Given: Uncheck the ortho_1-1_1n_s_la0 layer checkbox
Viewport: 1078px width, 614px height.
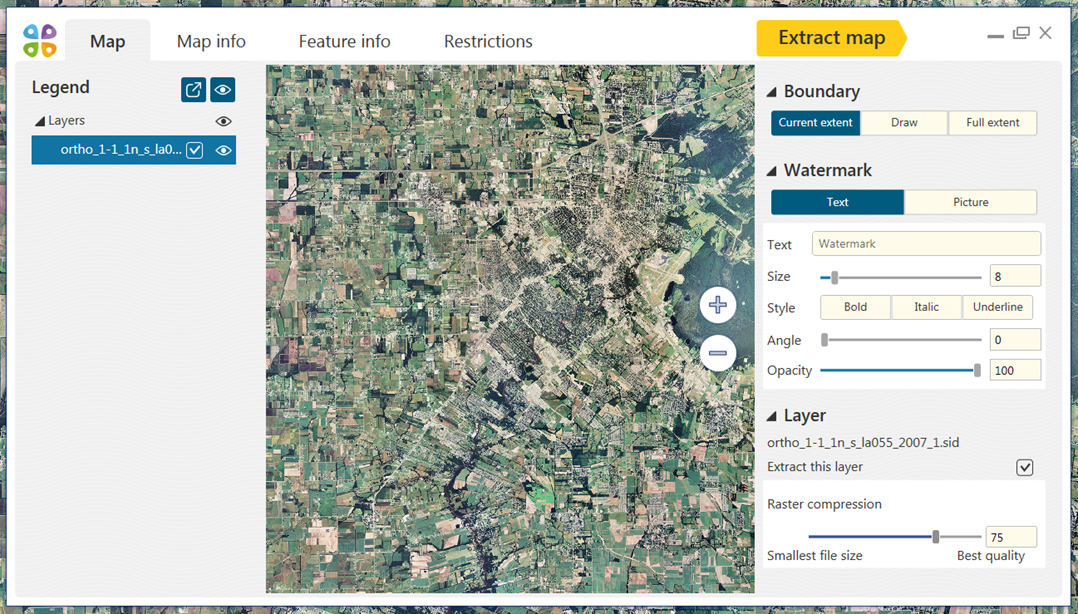Looking at the screenshot, I should click(x=195, y=150).
